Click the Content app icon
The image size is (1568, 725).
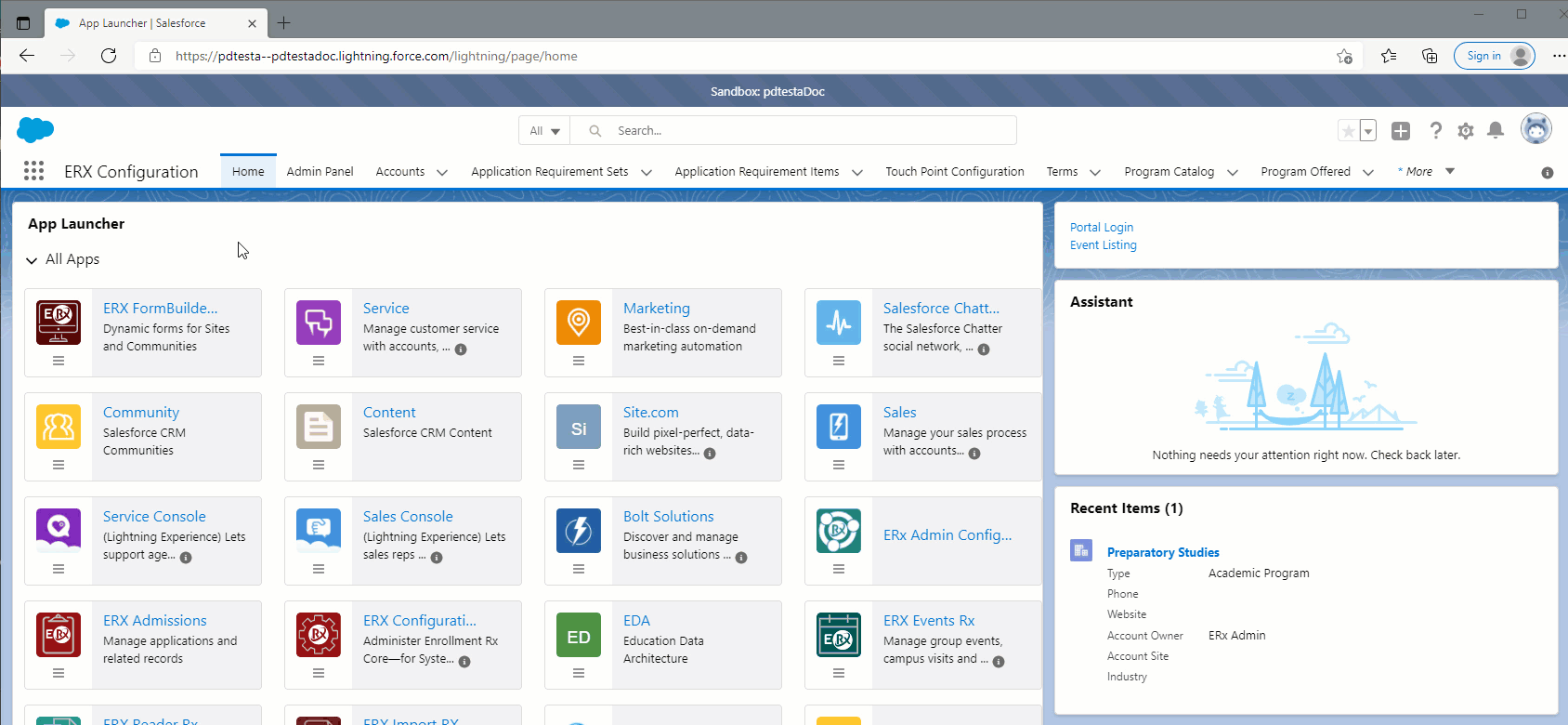click(x=319, y=427)
